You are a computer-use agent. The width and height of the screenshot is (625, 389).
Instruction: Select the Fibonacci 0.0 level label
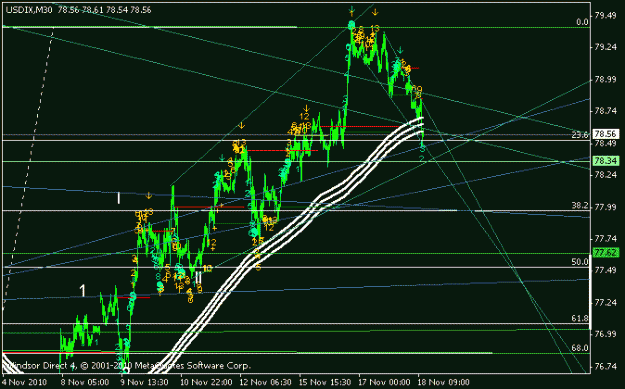click(x=582, y=22)
